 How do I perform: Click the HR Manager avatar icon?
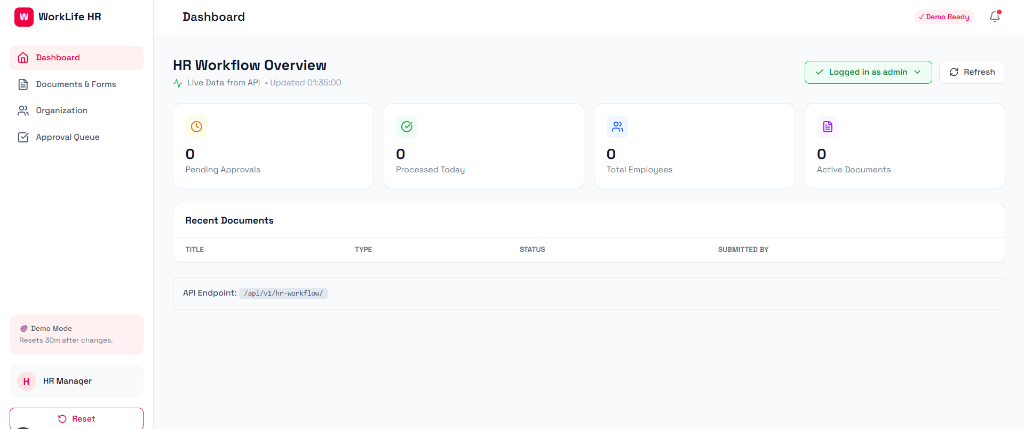tap(26, 381)
